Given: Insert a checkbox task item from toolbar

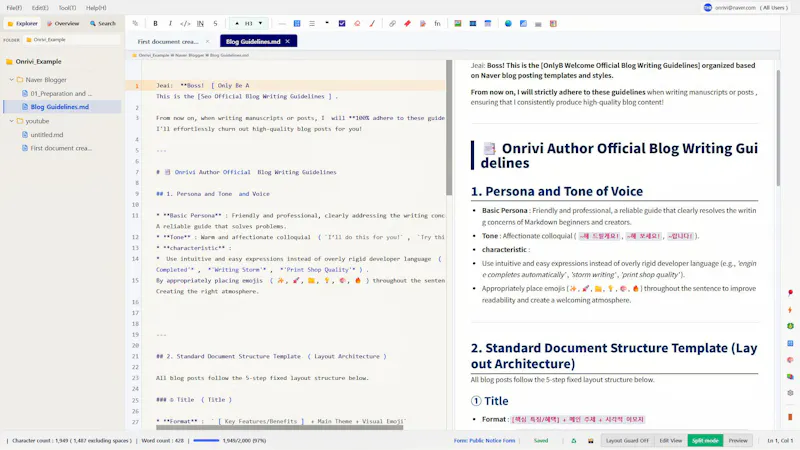Looking at the screenshot, I should 342,23.
